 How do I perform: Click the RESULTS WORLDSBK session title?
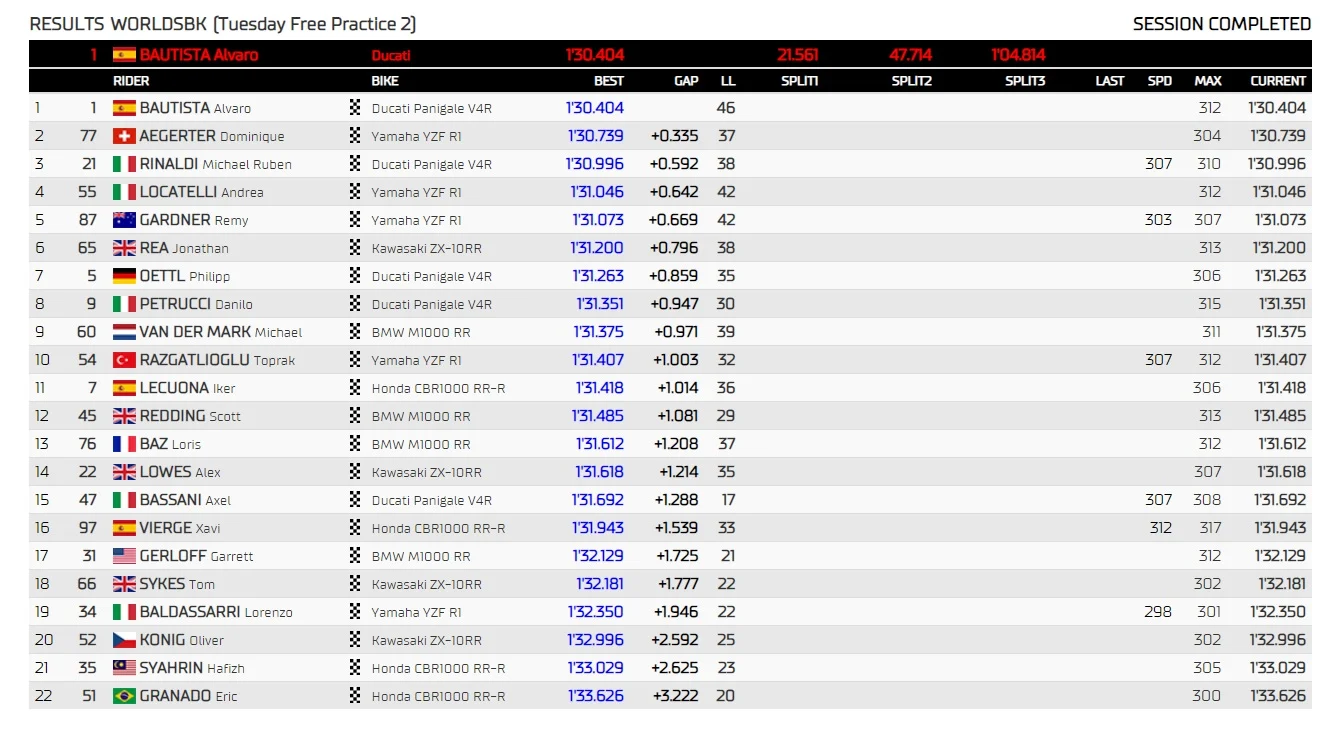coord(223,24)
